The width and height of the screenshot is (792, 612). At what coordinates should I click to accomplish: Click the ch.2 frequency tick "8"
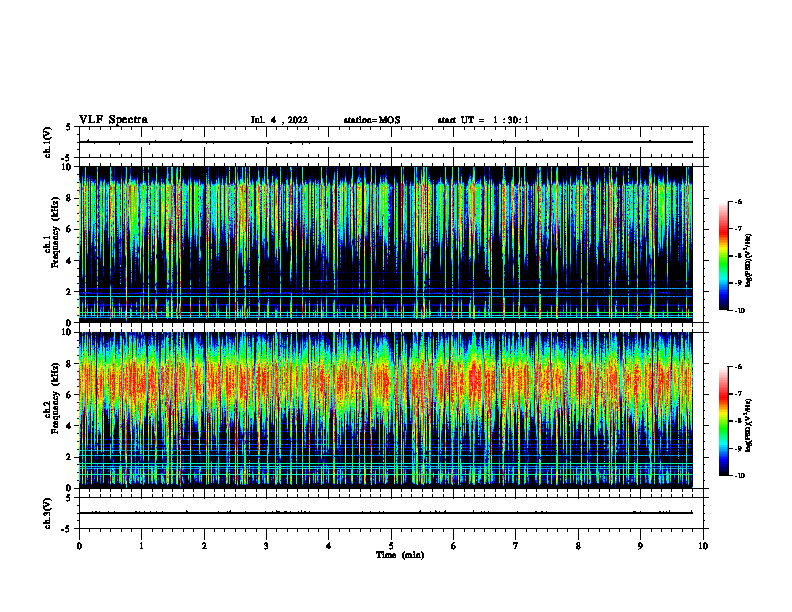69,364
